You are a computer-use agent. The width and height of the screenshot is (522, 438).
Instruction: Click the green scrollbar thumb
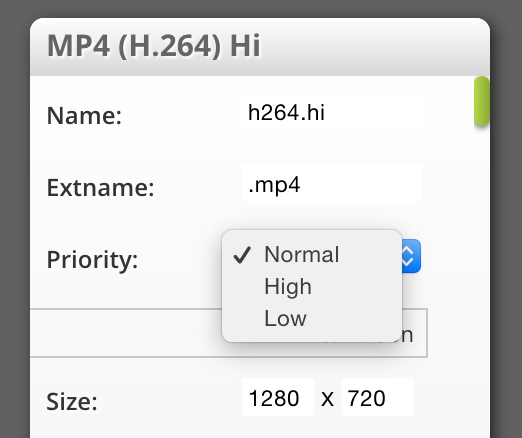[x=482, y=101]
